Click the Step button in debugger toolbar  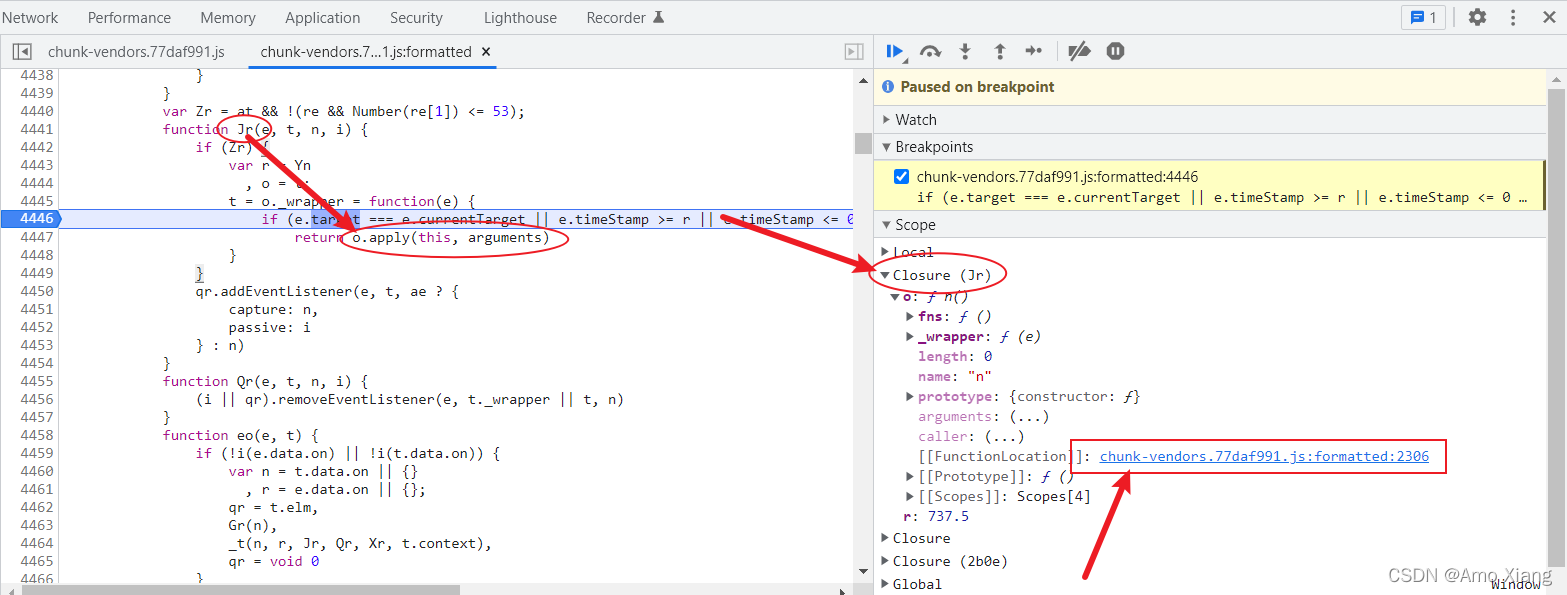coord(1034,51)
